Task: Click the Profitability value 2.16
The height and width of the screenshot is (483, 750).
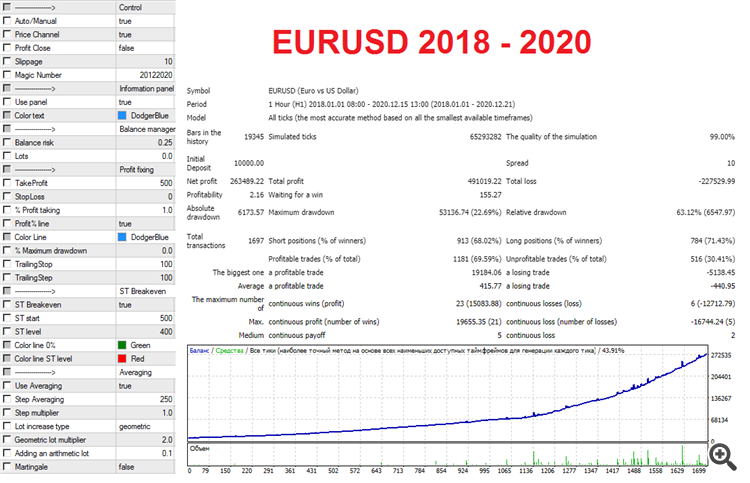Action: click(257, 195)
